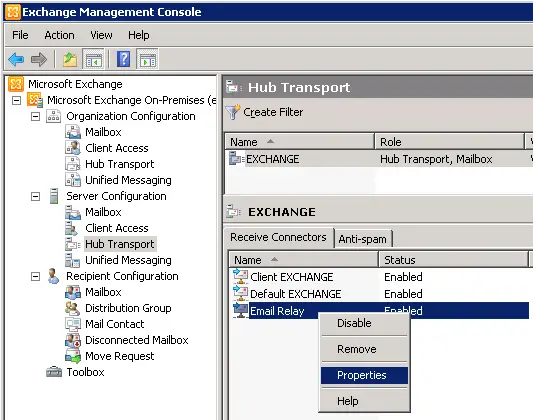533x420 pixels.
Task: Click the Exchange Management Console title icon
Action: coord(13,12)
